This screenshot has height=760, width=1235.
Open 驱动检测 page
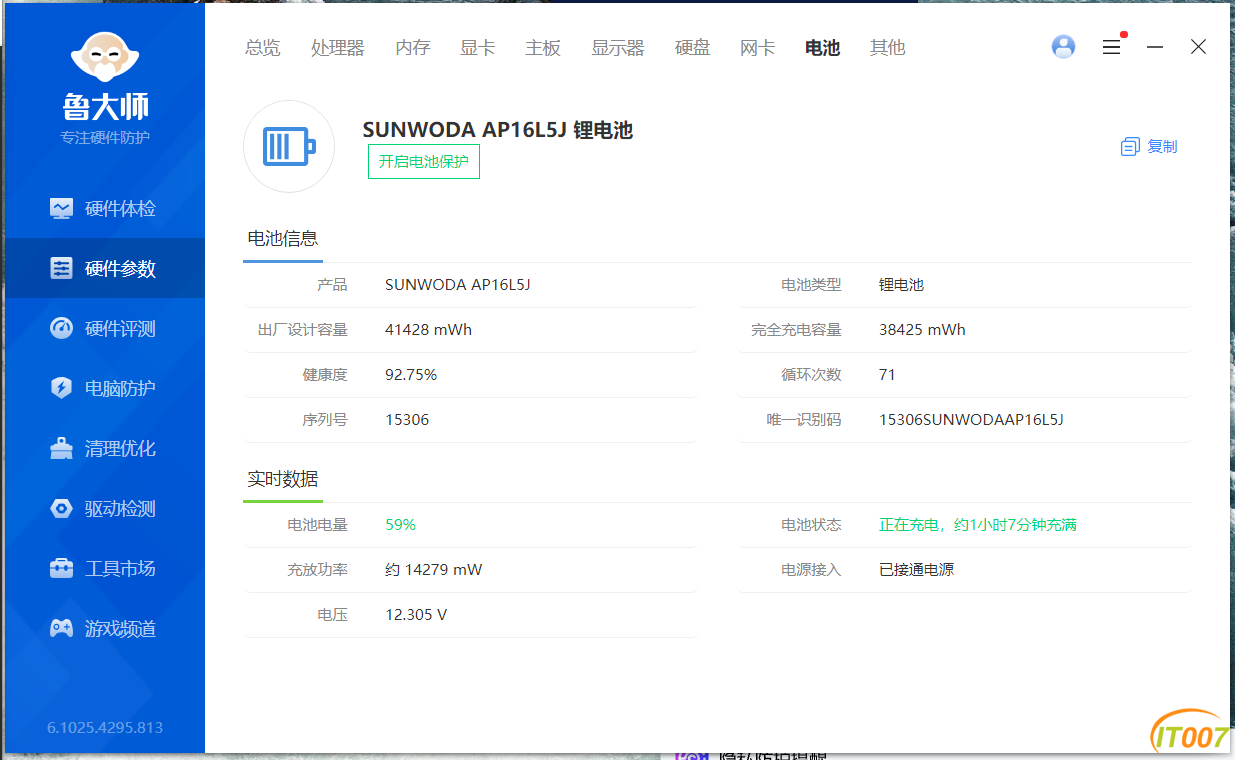pos(104,509)
